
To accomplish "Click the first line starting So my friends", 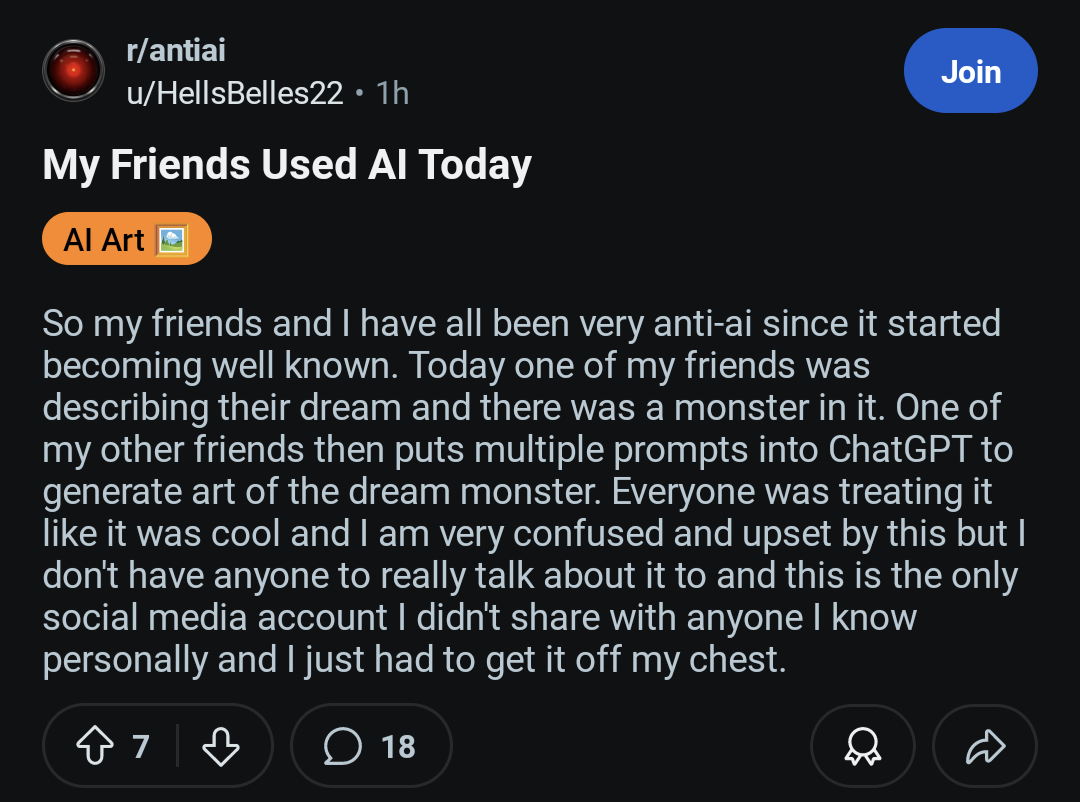I will [x=521, y=324].
